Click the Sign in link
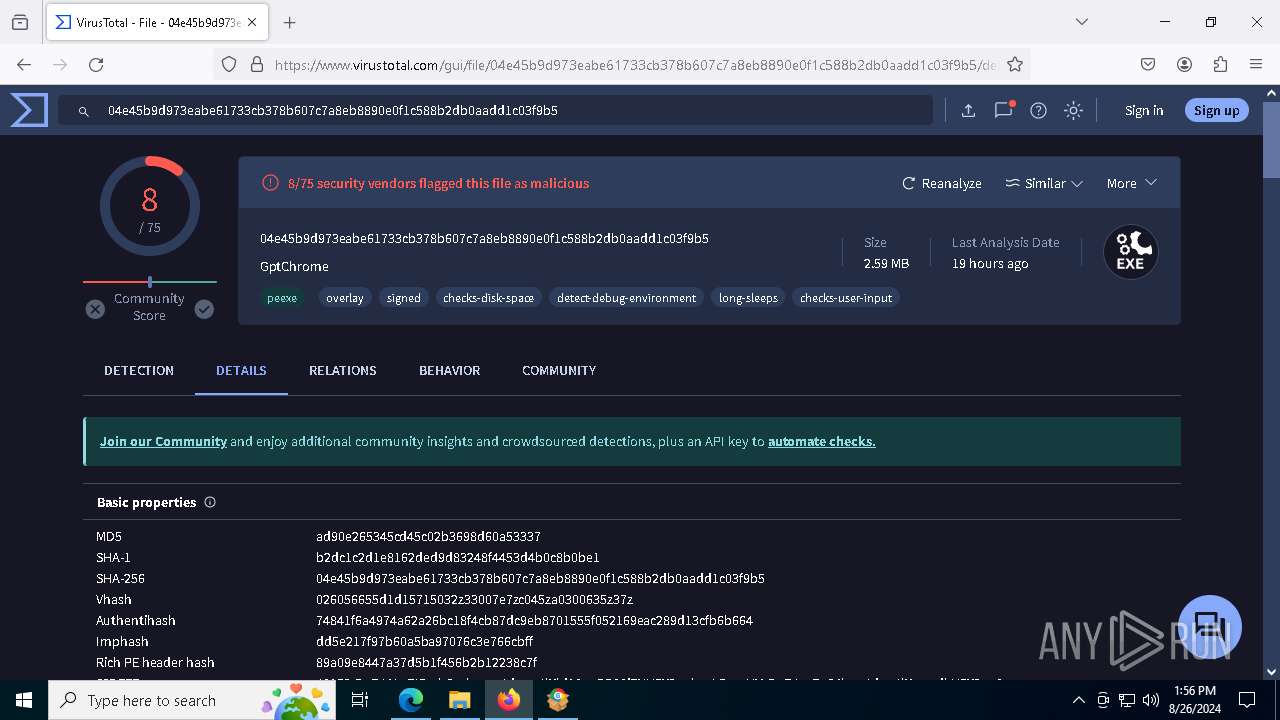 click(x=1144, y=111)
